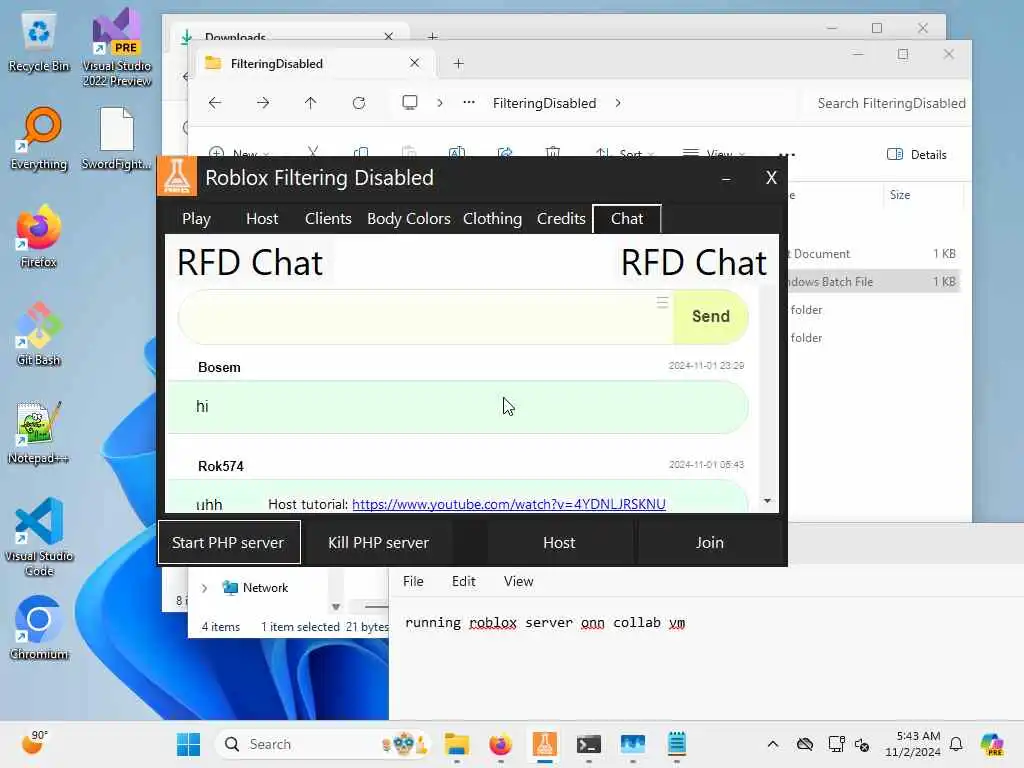Click Bosem's 'hi' chat message
This screenshot has width=1024, height=768.
(457, 407)
